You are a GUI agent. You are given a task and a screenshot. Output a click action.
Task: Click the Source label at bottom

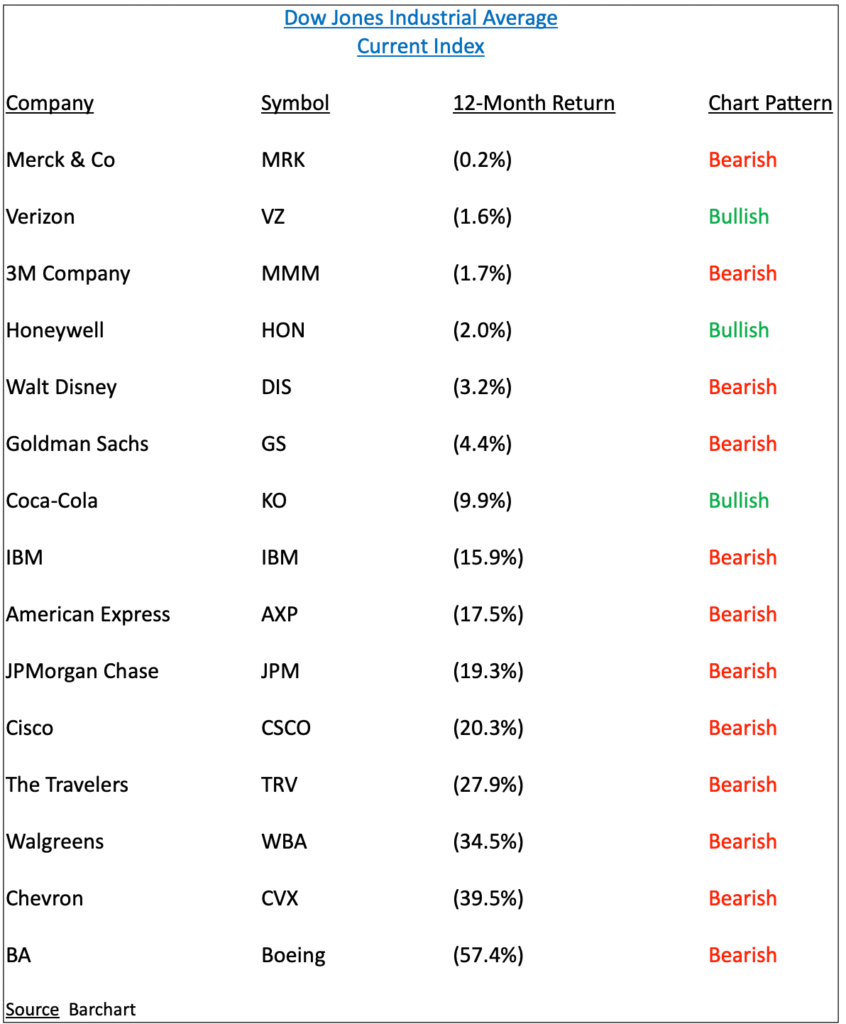32,1010
